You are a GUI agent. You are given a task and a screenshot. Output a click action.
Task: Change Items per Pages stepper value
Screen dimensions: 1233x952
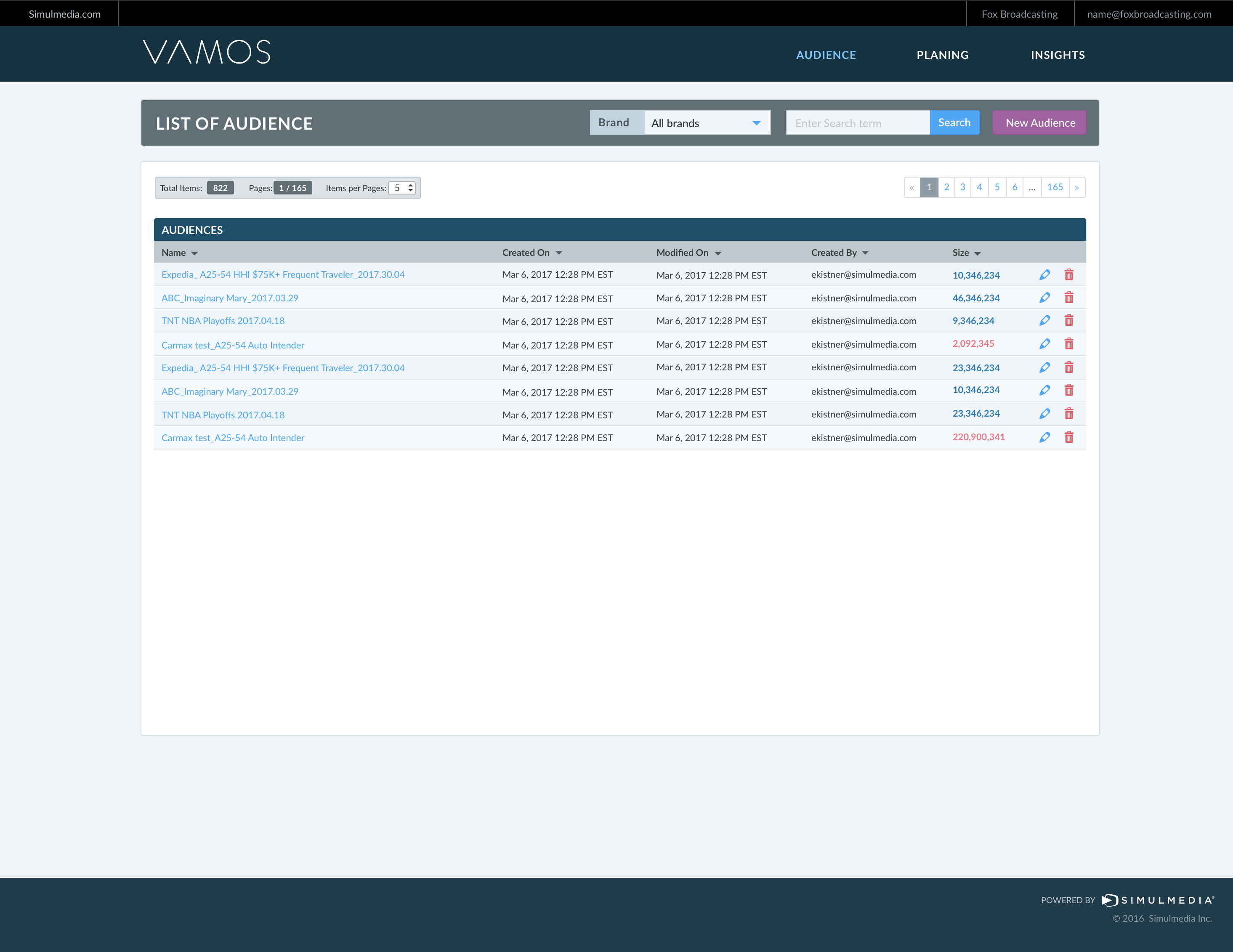coord(402,188)
